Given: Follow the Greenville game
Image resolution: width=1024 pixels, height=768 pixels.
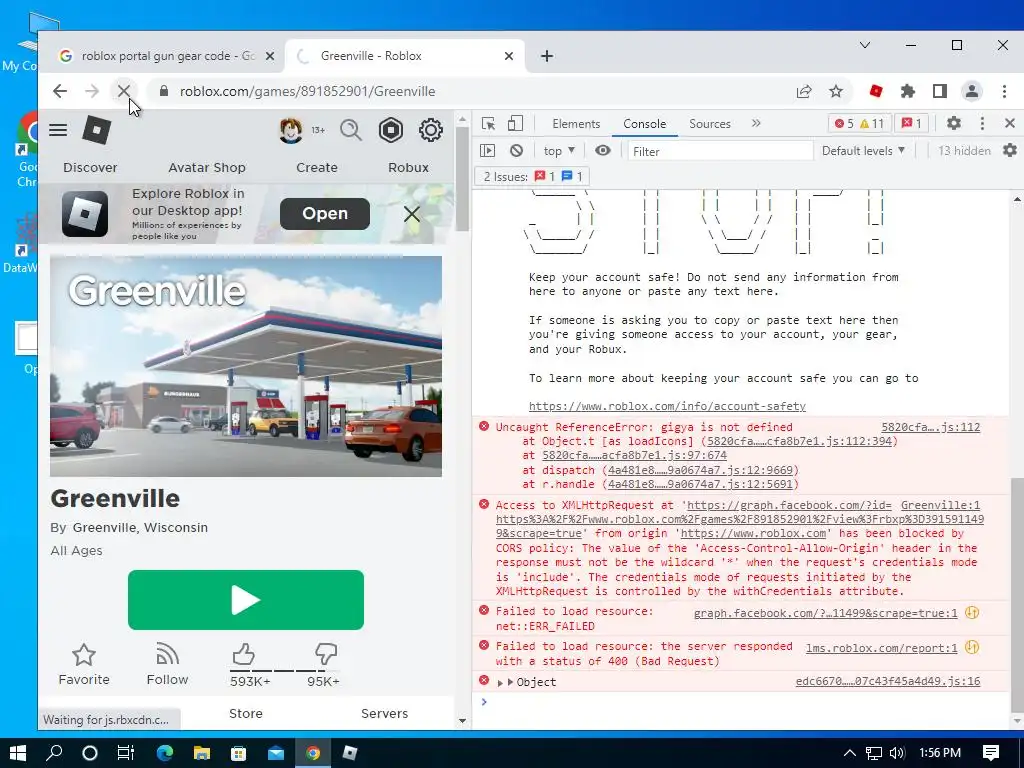Looking at the screenshot, I should point(167,665).
